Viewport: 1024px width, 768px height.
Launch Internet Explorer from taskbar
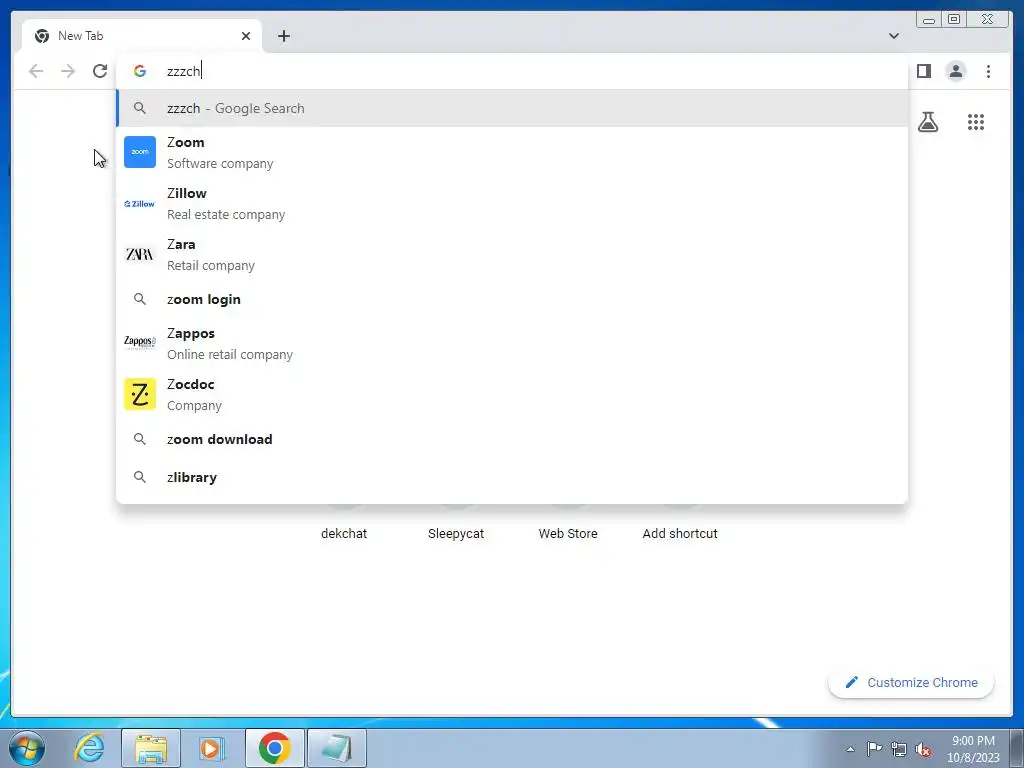(89, 748)
